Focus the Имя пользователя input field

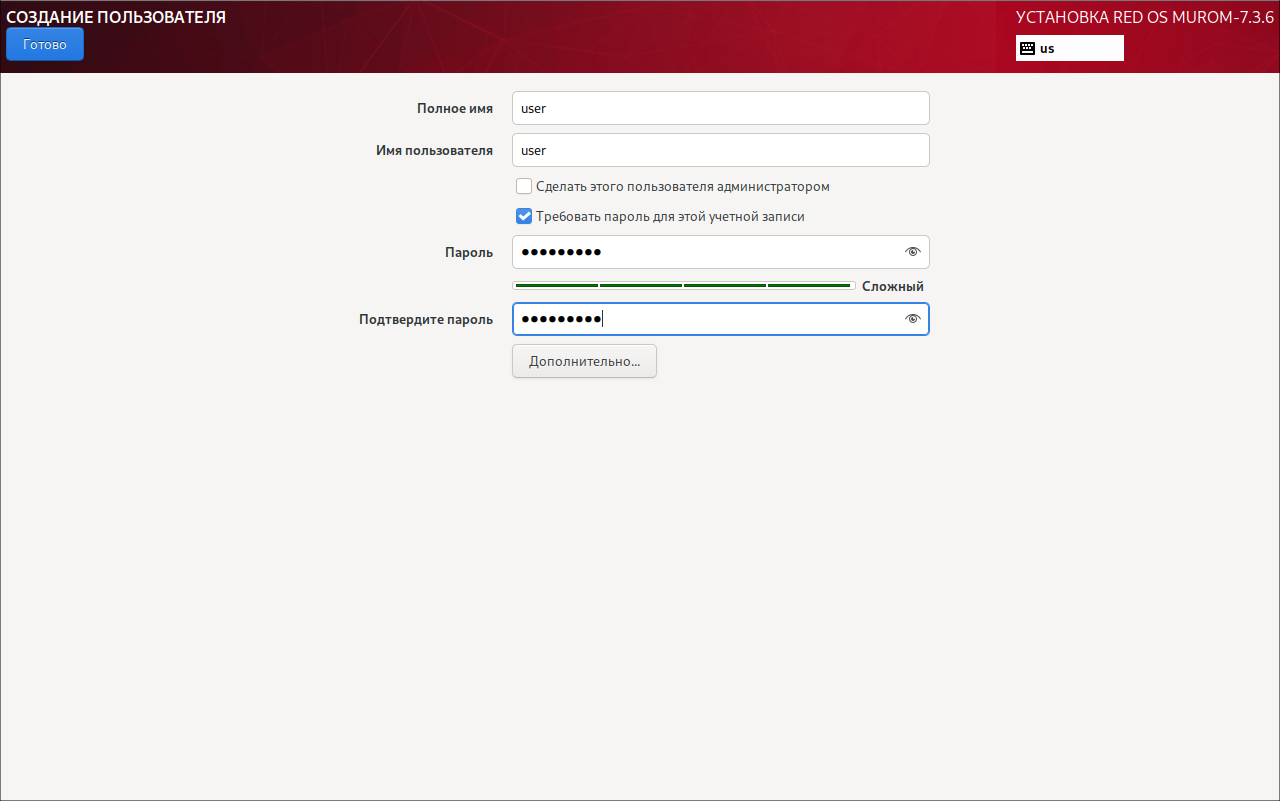(x=720, y=150)
